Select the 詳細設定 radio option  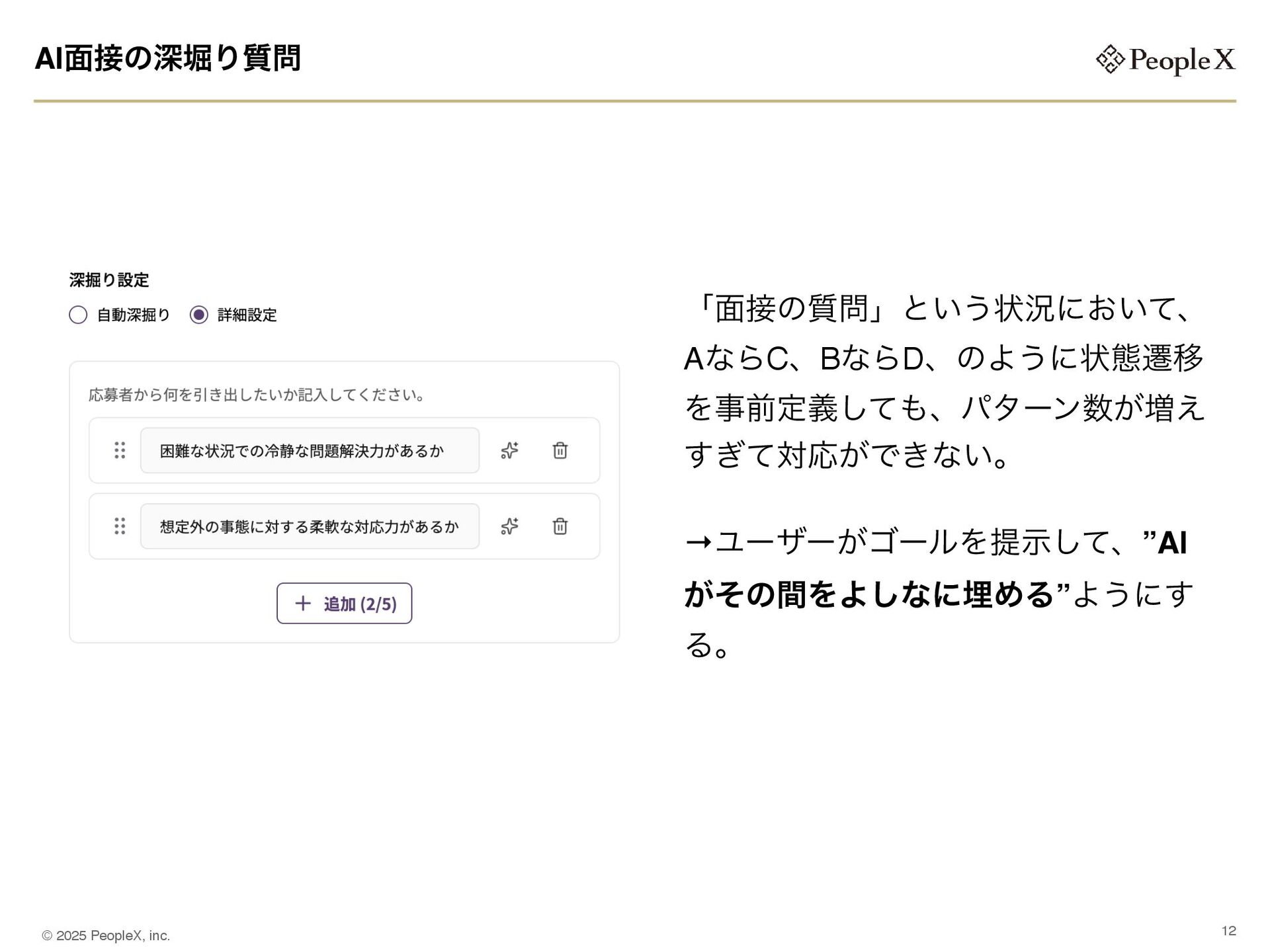tap(199, 315)
